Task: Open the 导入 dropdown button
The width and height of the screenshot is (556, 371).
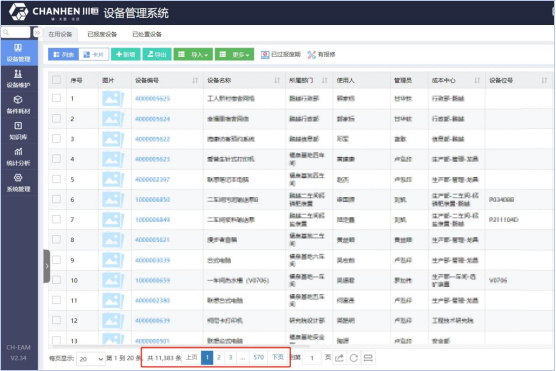Action: (193, 54)
